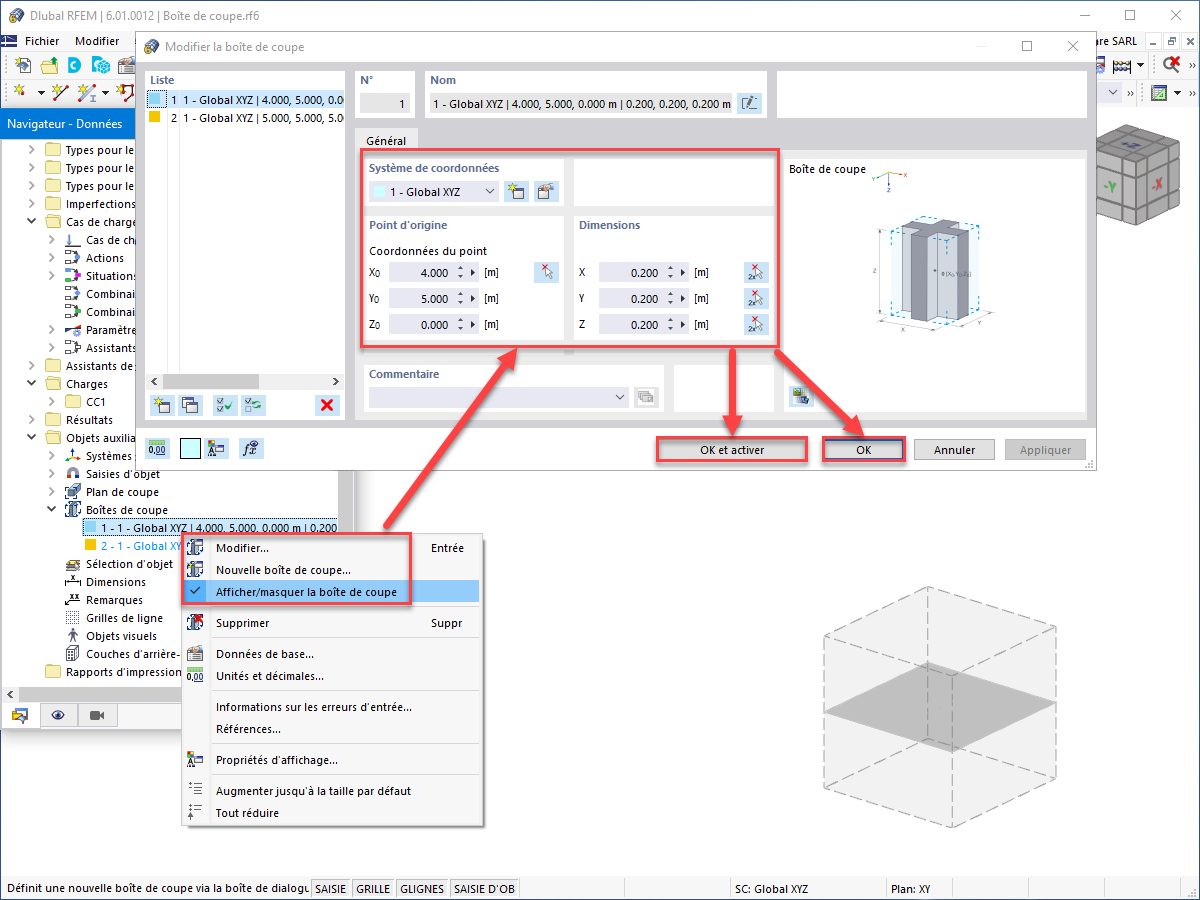
Task: Switch to navigator Data tab icon
Action: click(20, 715)
